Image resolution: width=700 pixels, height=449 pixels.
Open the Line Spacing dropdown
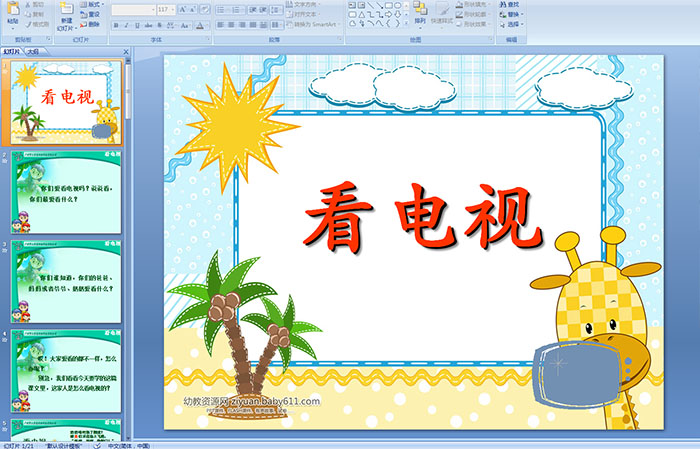pos(276,10)
